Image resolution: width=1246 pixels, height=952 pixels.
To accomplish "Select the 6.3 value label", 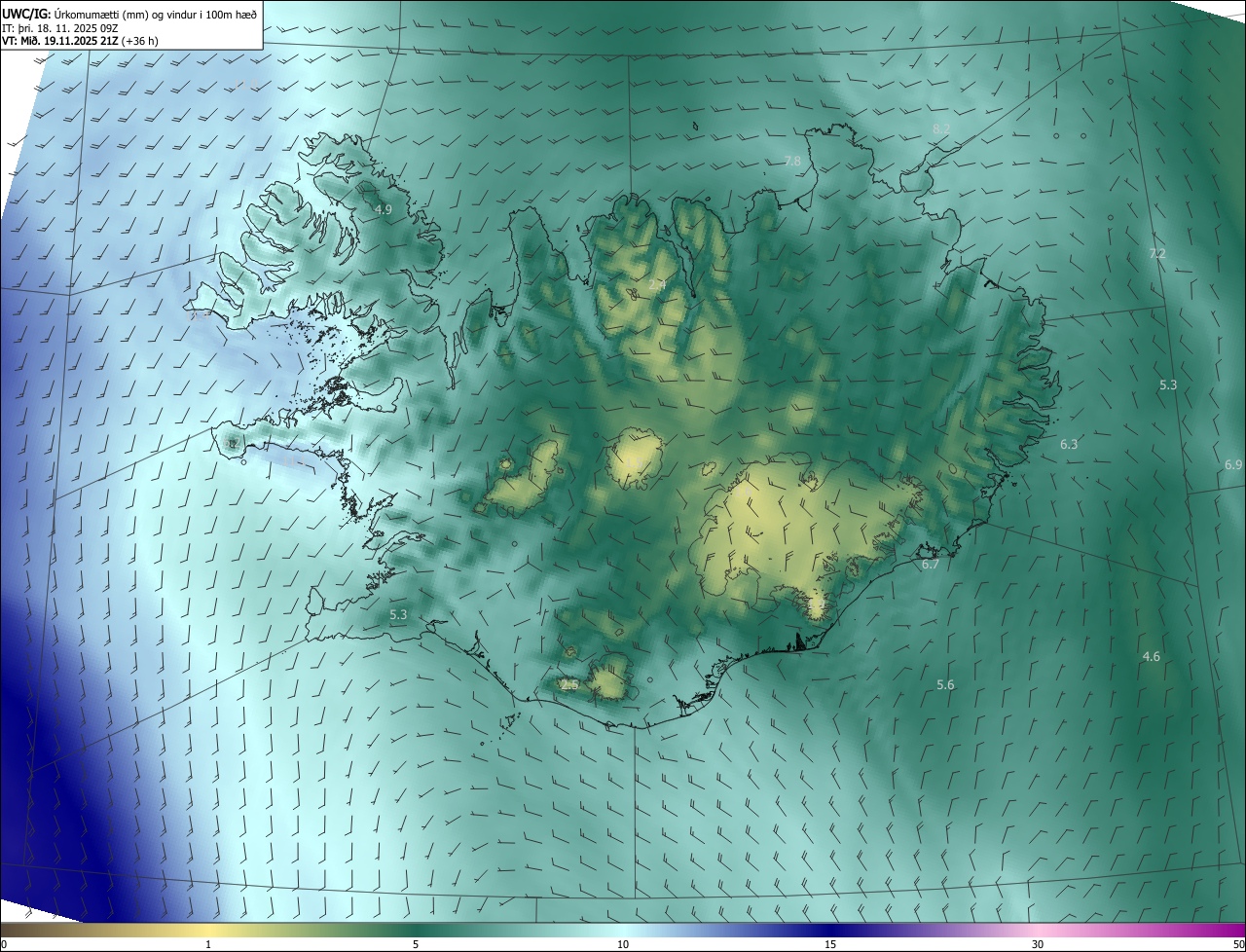I will pos(1069,444).
